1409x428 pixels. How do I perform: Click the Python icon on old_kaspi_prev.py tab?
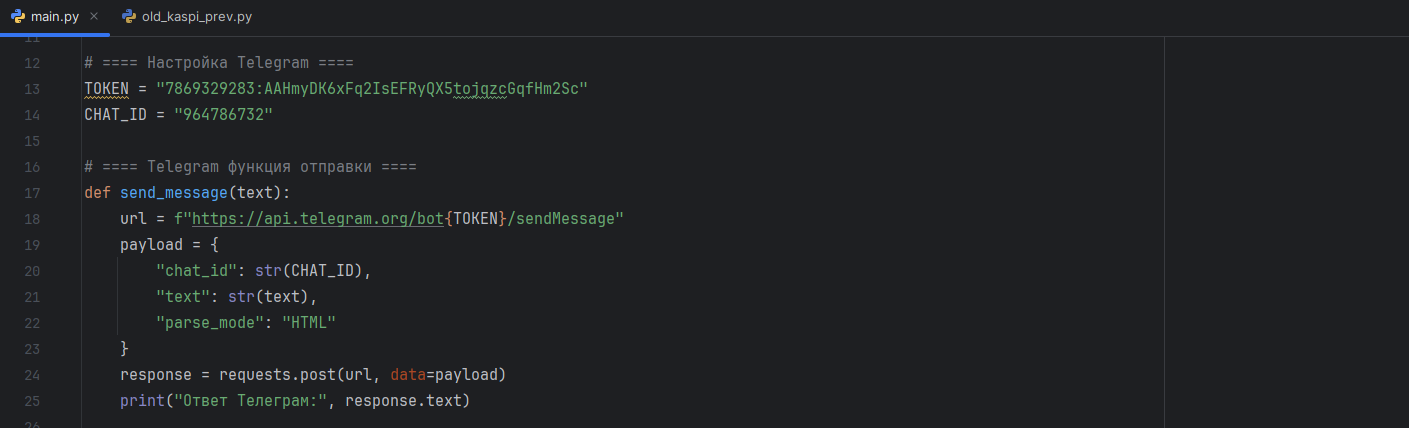pyautogui.click(x=128, y=17)
